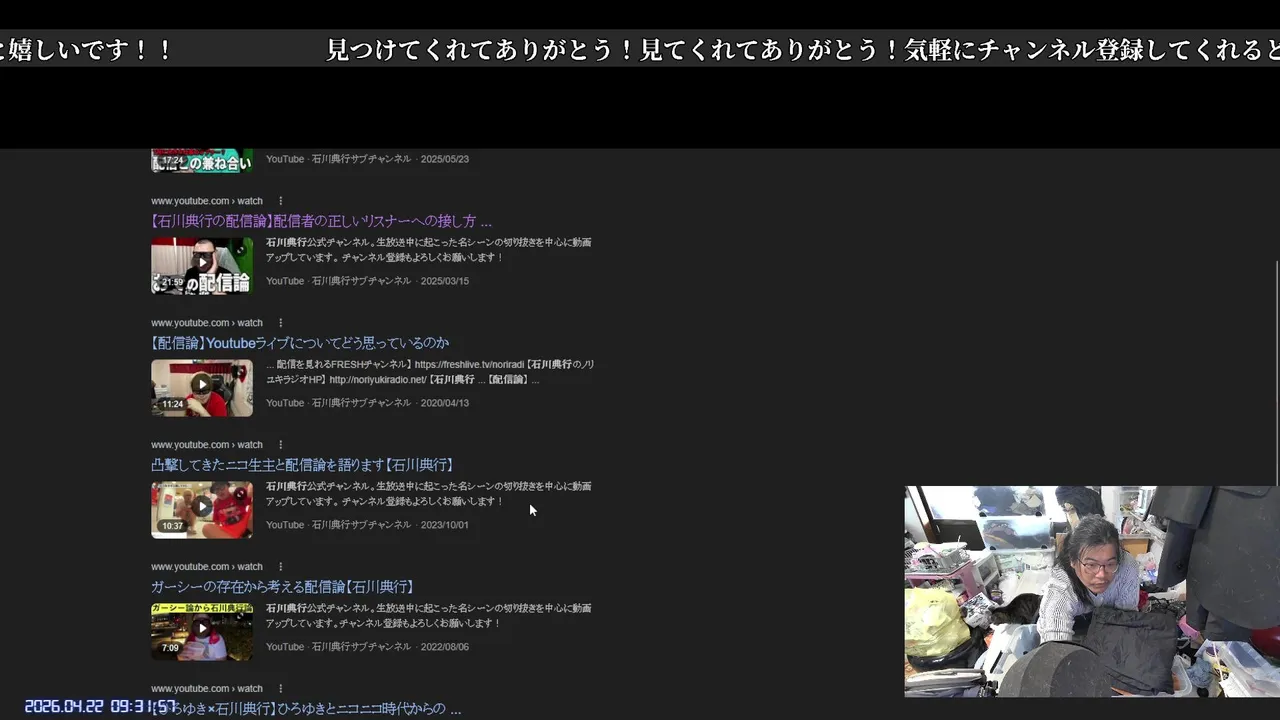The image size is (1280, 720).
Task: Click the scrolling ticker text チャンネル登録
Action: coord(1062,50)
